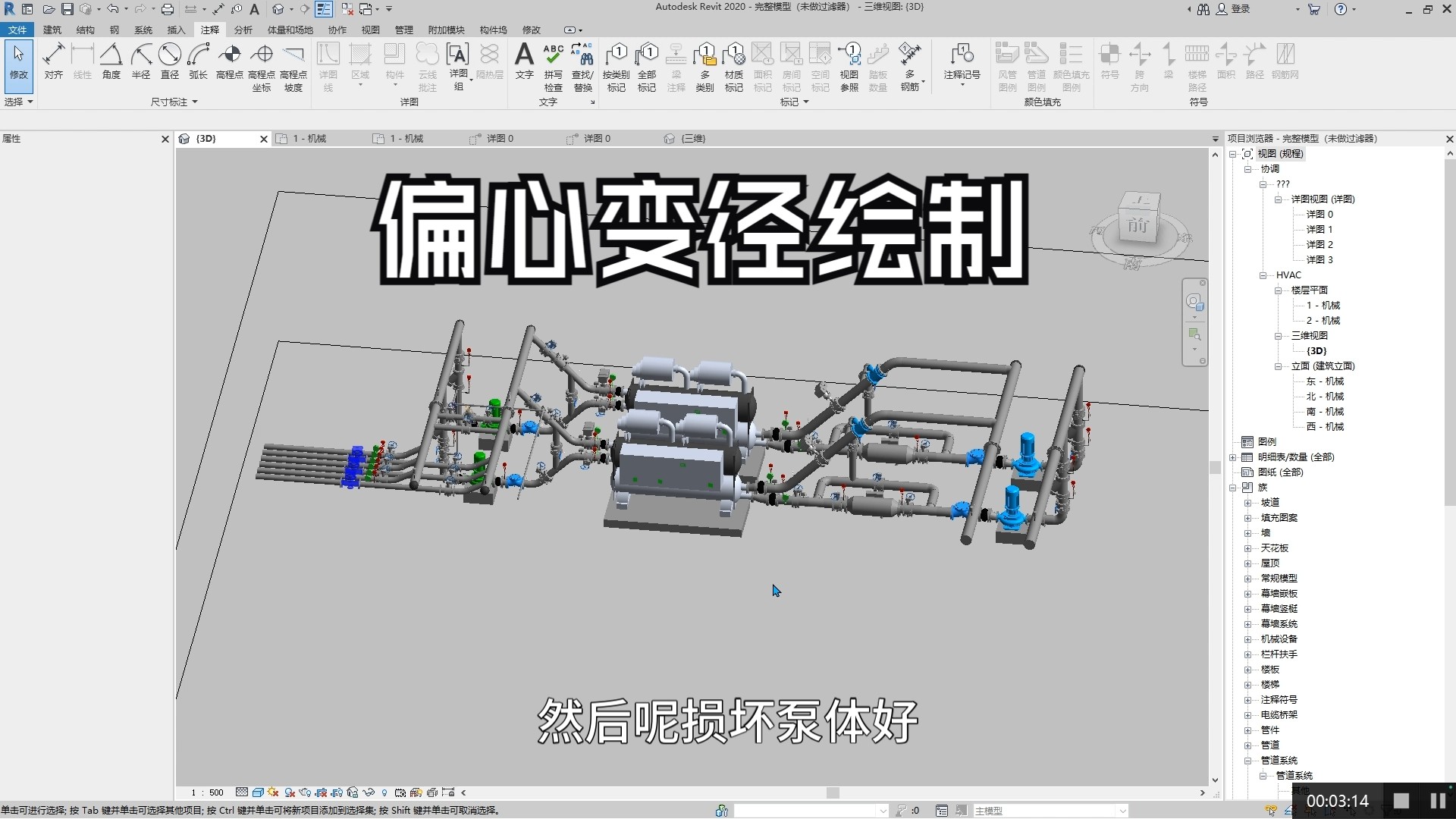Expand the 尺寸标注 panel dropdown
1456x819 pixels.
[x=174, y=102]
